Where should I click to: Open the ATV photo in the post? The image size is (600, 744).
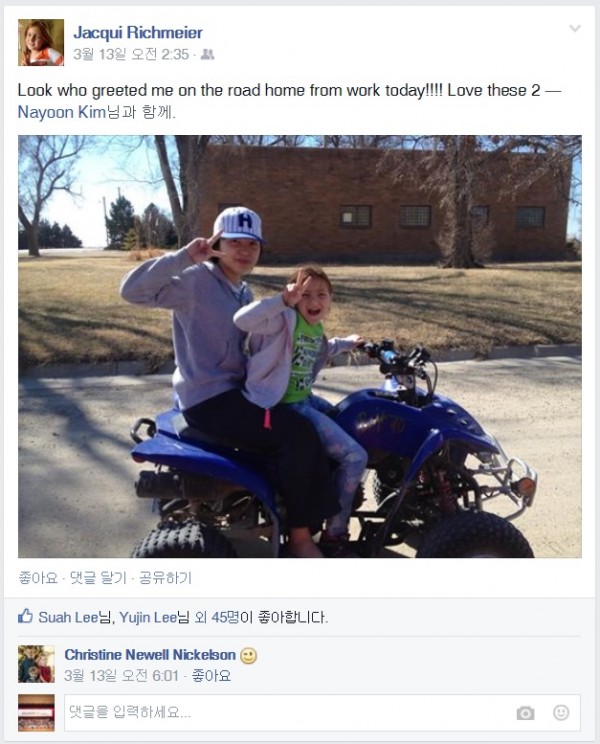[300, 346]
